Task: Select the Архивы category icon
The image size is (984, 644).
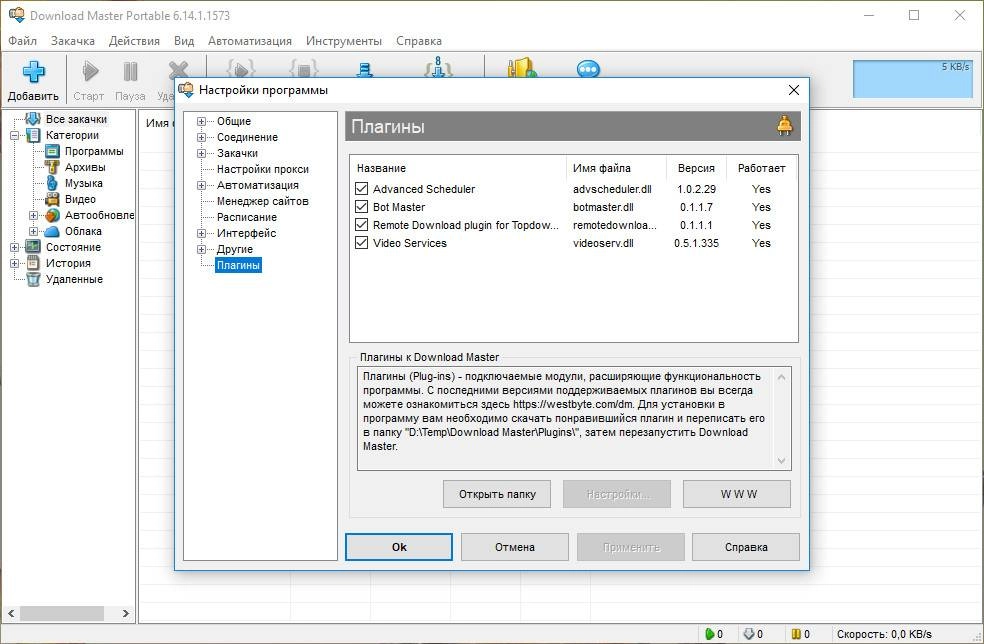Action: pyautogui.click(x=53, y=167)
